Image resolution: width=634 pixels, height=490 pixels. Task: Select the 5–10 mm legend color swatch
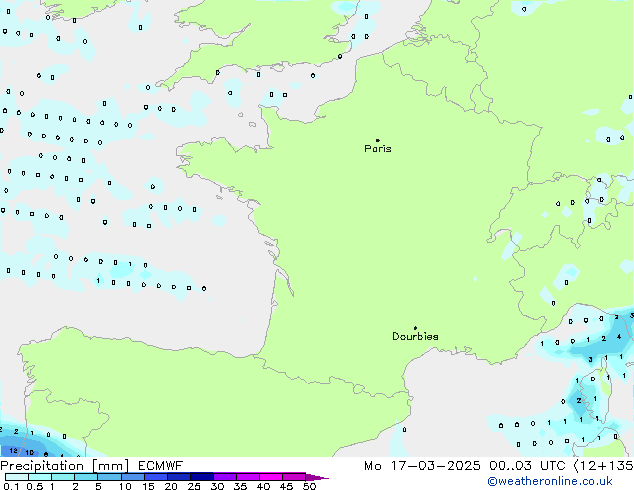[109, 477]
